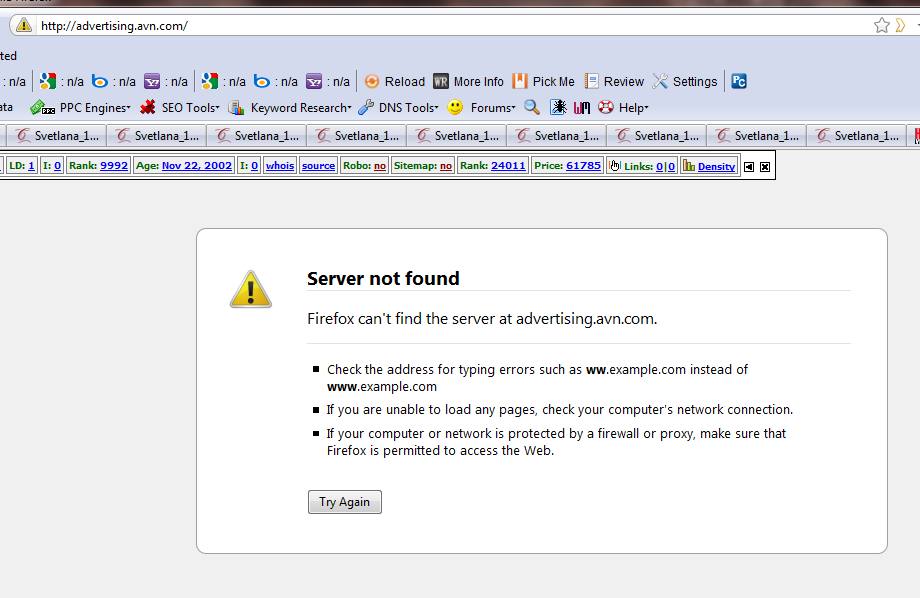Viewport: 920px width, 598px height.
Task: Click the Age date Nov 22, 2002
Action: [197, 165]
